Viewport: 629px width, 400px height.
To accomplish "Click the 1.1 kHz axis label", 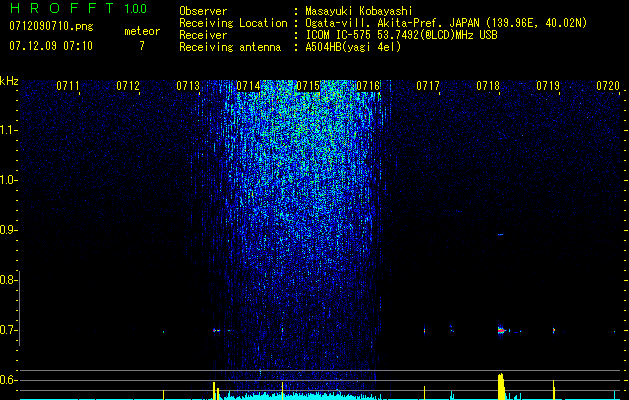I will click(8, 130).
